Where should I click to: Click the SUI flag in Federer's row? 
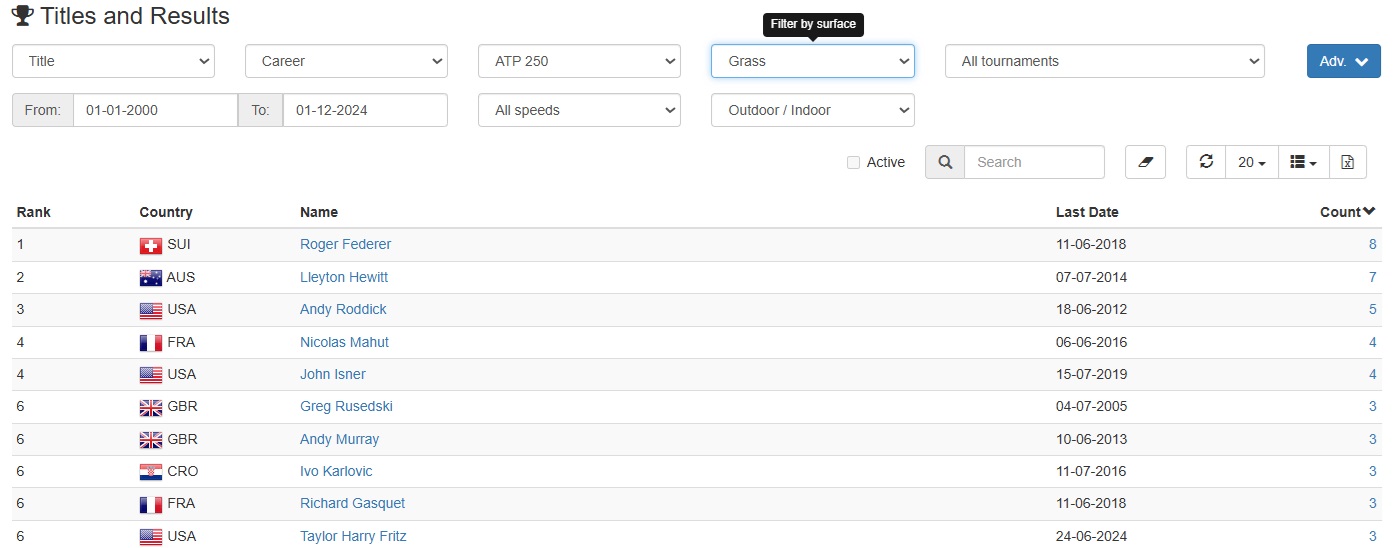[x=151, y=245]
